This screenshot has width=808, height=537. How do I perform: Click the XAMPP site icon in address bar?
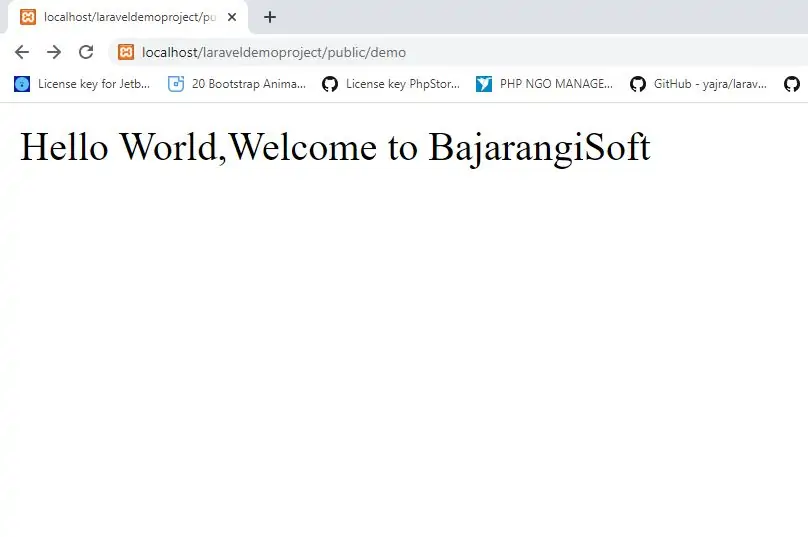coord(126,52)
